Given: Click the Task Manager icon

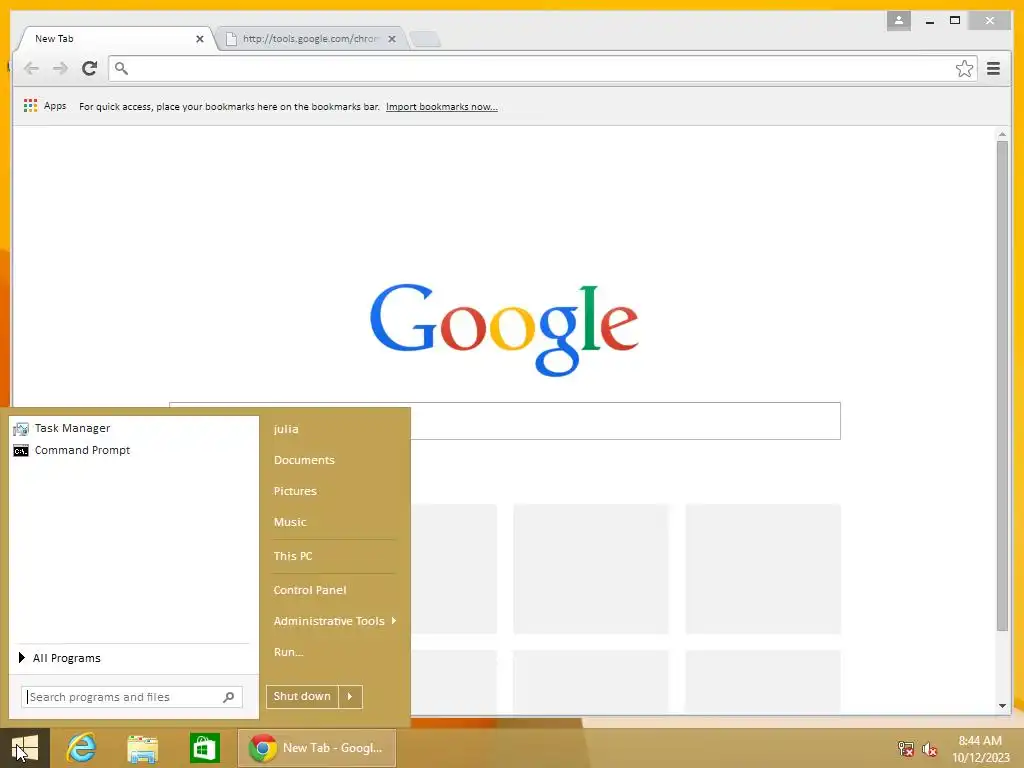Looking at the screenshot, I should (21, 429).
